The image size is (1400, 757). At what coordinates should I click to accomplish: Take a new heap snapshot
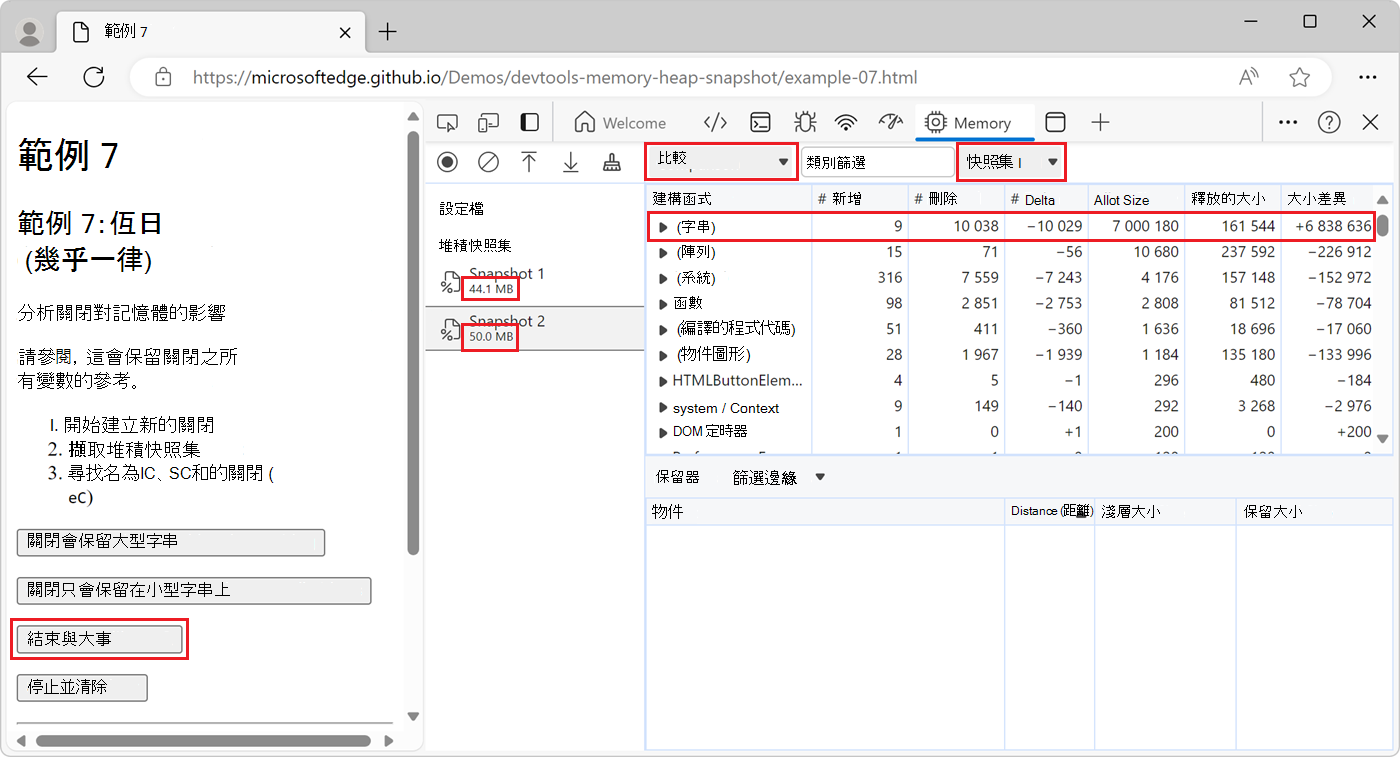pyautogui.click(x=447, y=162)
